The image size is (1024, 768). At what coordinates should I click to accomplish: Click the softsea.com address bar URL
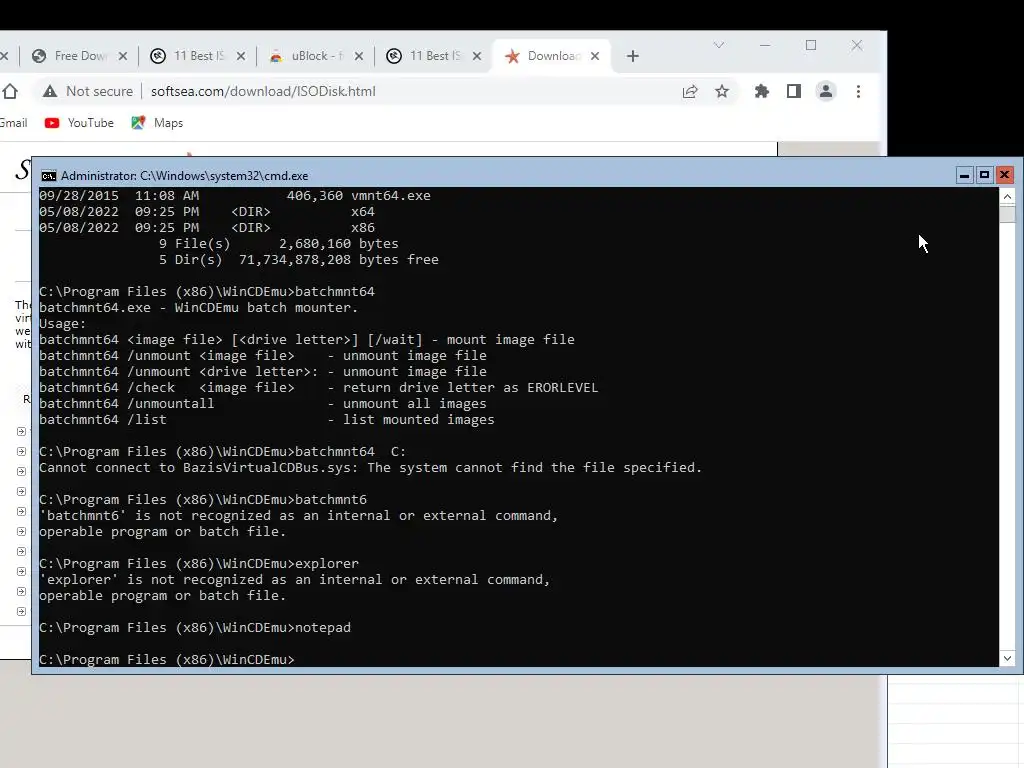point(263,91)
